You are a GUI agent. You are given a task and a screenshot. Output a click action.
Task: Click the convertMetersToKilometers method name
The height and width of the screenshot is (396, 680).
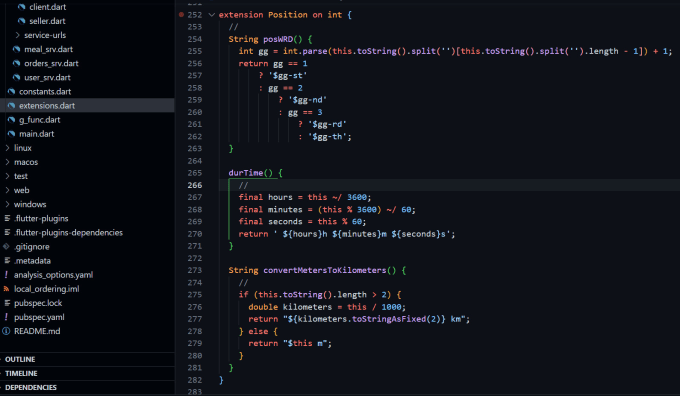(x=324, y=270)
